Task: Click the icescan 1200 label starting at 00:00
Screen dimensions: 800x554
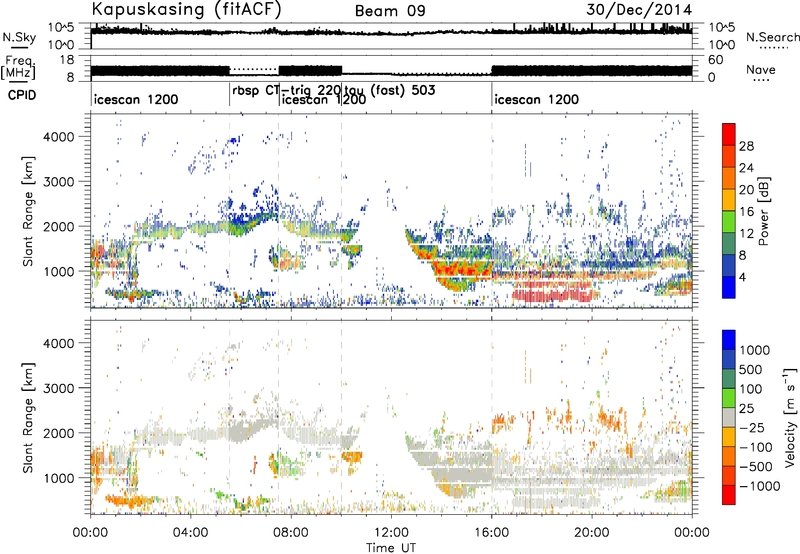Action: [x=136, y=99]
